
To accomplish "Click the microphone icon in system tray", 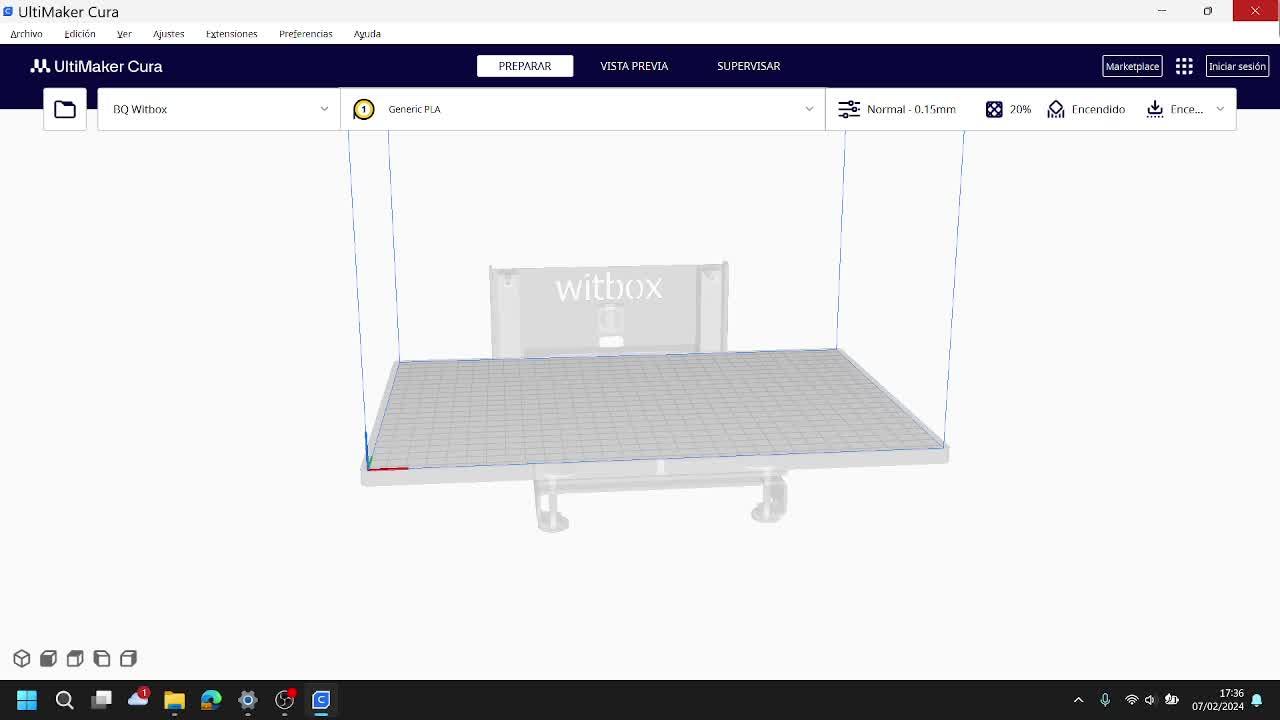I will click(x=1105, y=700).
